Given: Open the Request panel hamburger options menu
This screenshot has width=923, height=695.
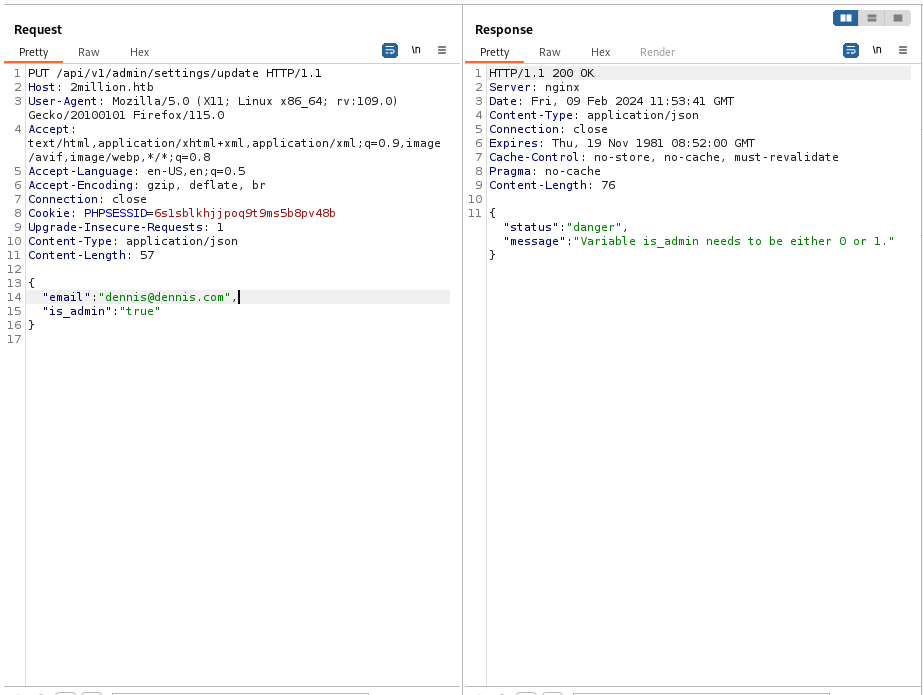Looking at the screenshot, I should click(x=442, y=50).
